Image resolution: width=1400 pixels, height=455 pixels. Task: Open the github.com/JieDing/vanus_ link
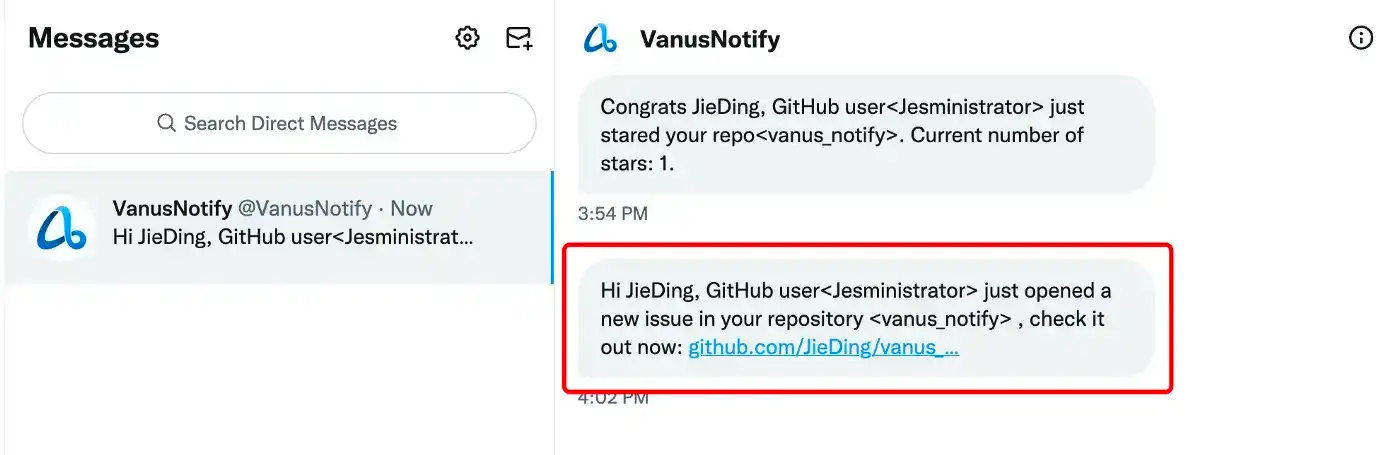click(824, 348)
